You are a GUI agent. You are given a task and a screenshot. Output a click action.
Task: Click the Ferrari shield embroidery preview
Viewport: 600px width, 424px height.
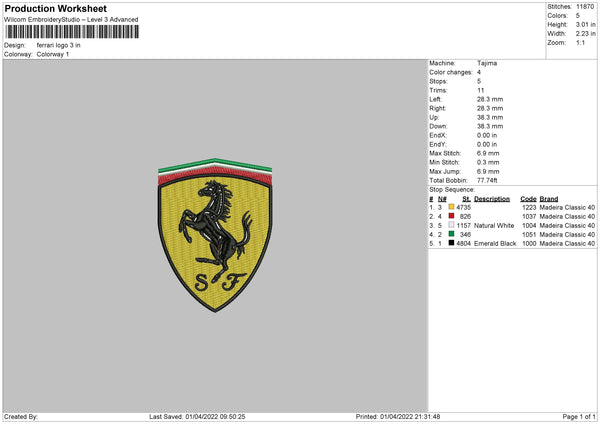(x=215, y=235)
